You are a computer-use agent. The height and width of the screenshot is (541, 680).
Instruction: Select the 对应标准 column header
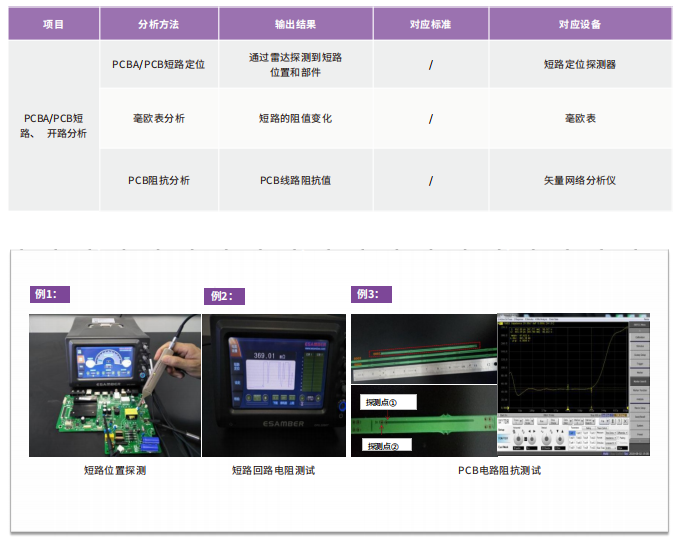[430, 24]
